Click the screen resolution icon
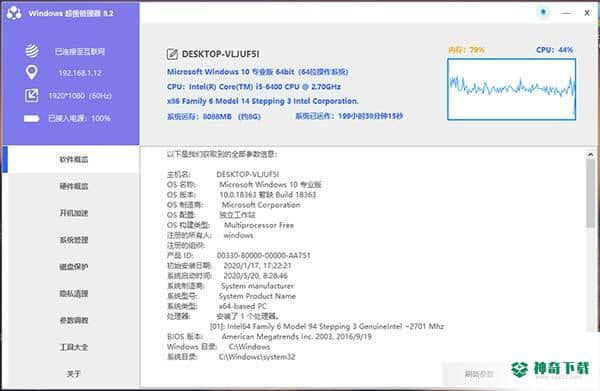The image size is (600, 391). [32, 95]
